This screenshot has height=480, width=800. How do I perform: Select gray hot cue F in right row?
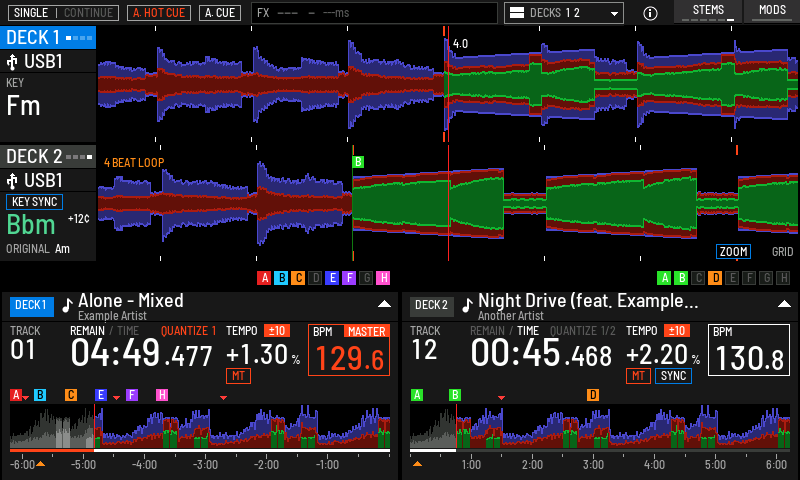point(749,278)
